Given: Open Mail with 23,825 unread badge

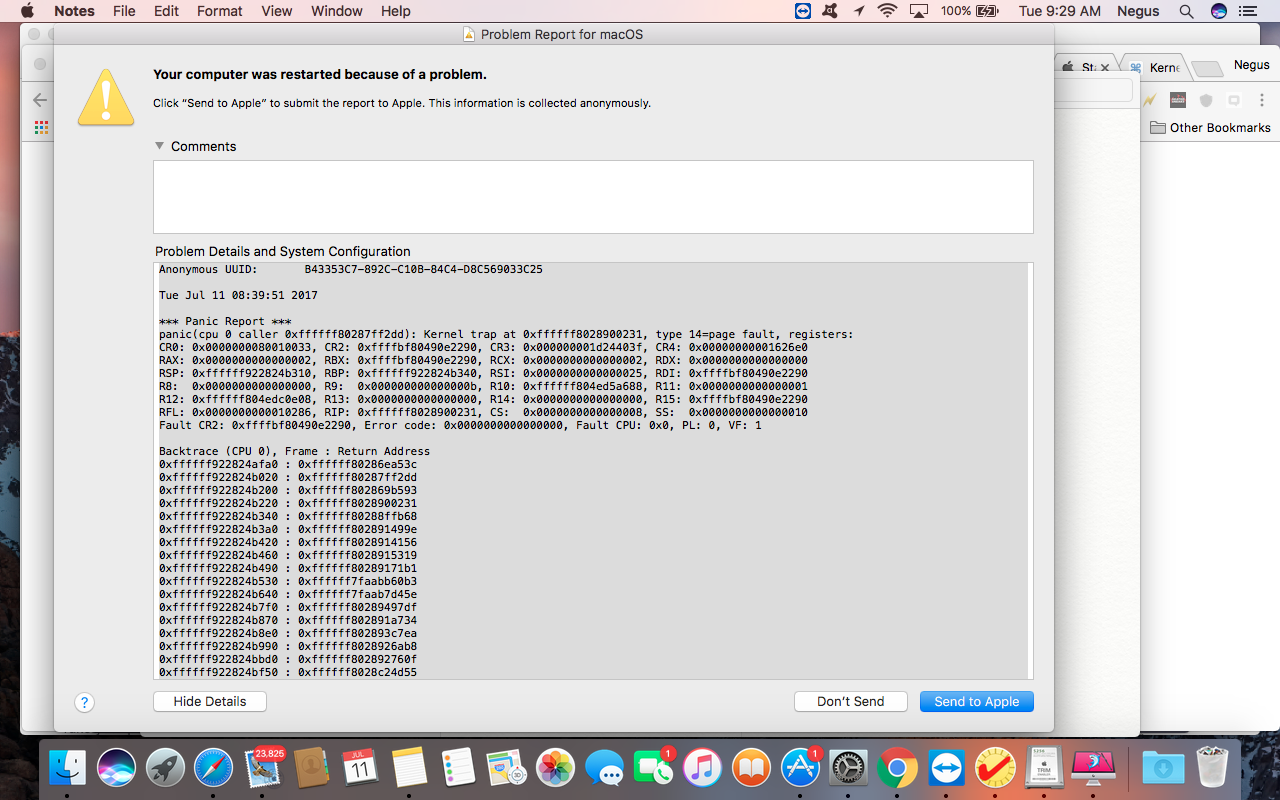Looking at the screenshot, I should (263, 768).
